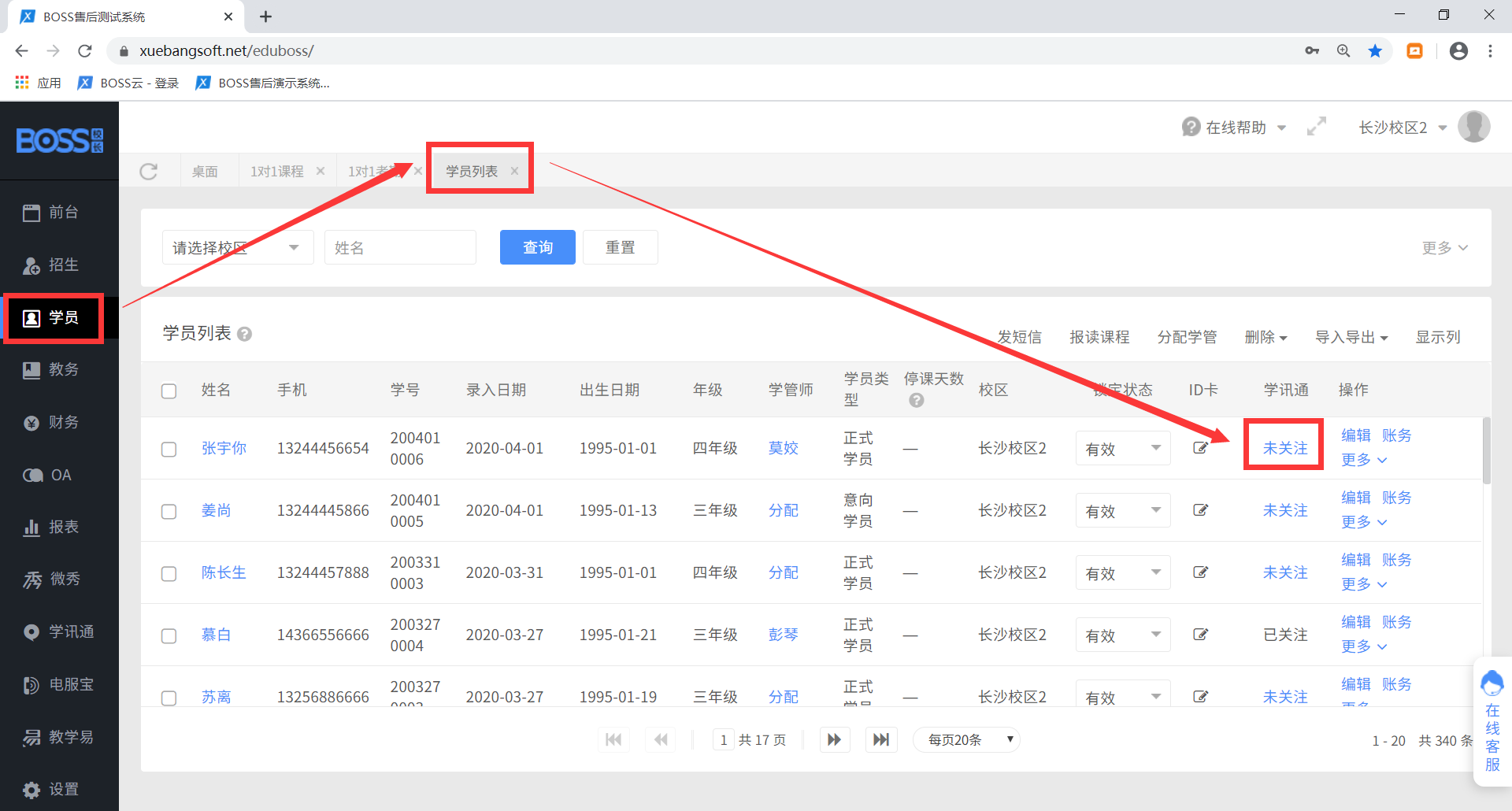Click the BOSS logo

60,141
